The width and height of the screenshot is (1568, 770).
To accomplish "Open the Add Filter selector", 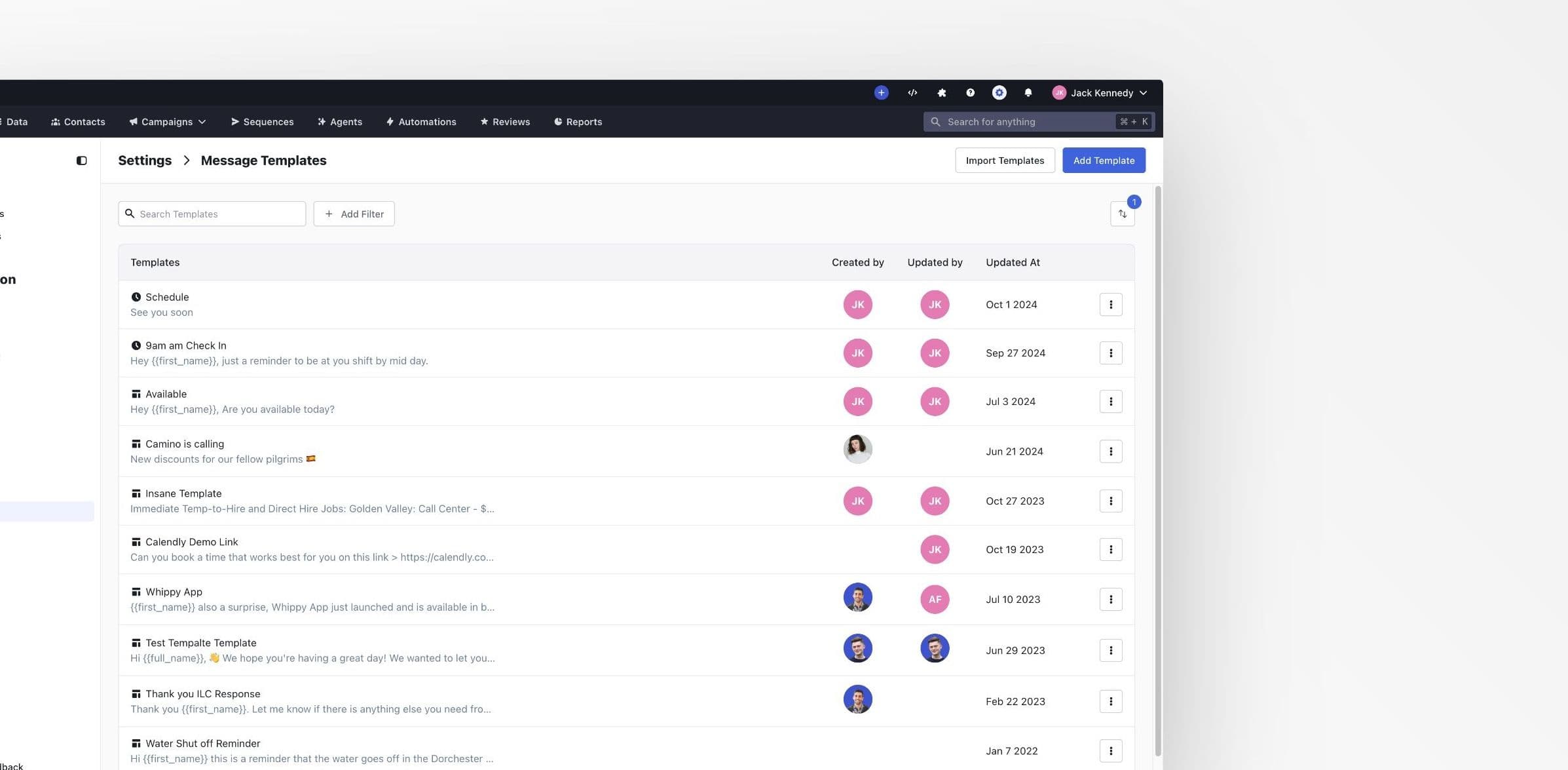I will point(354,214).
